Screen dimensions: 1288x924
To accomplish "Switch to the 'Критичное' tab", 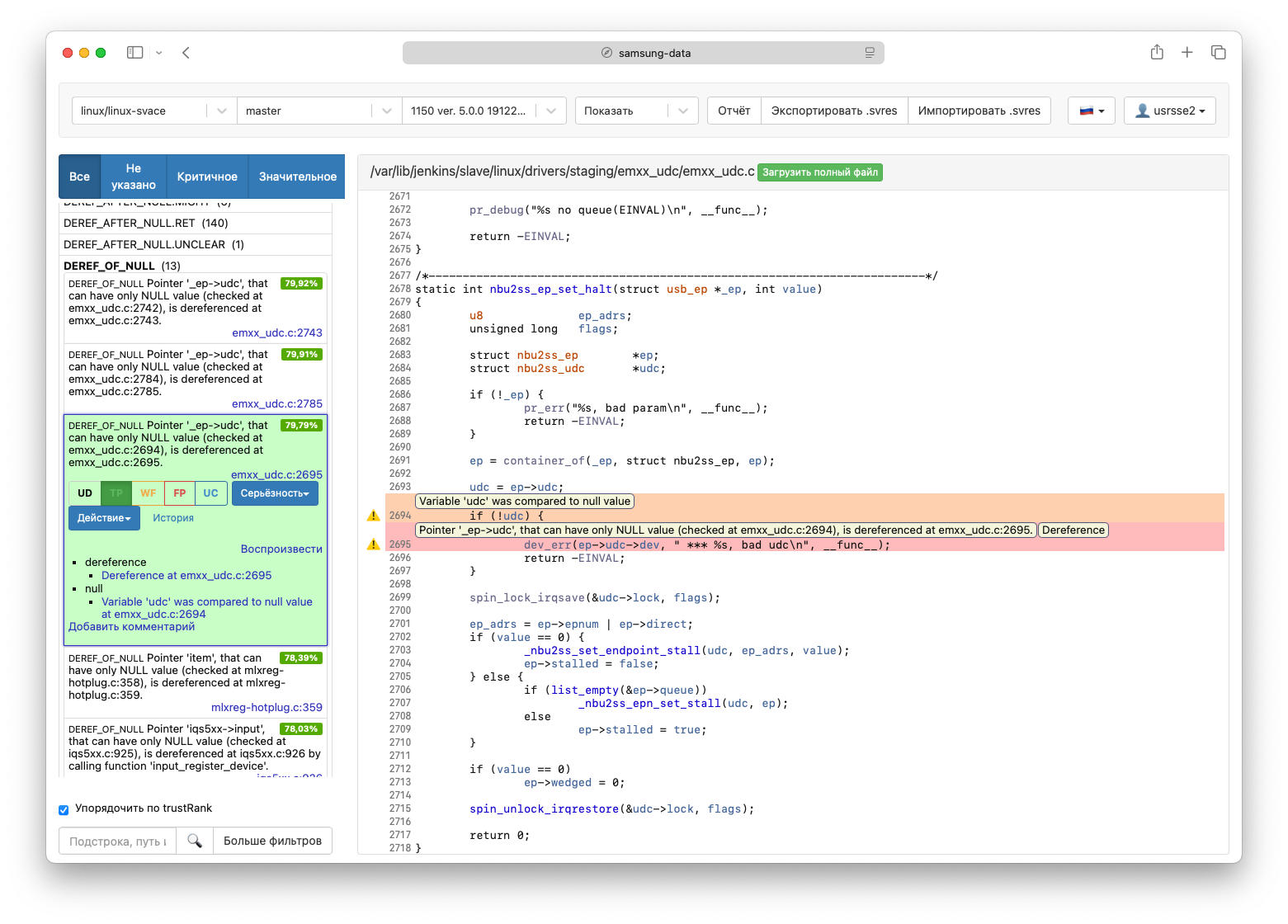I will (x=207, y=177).
